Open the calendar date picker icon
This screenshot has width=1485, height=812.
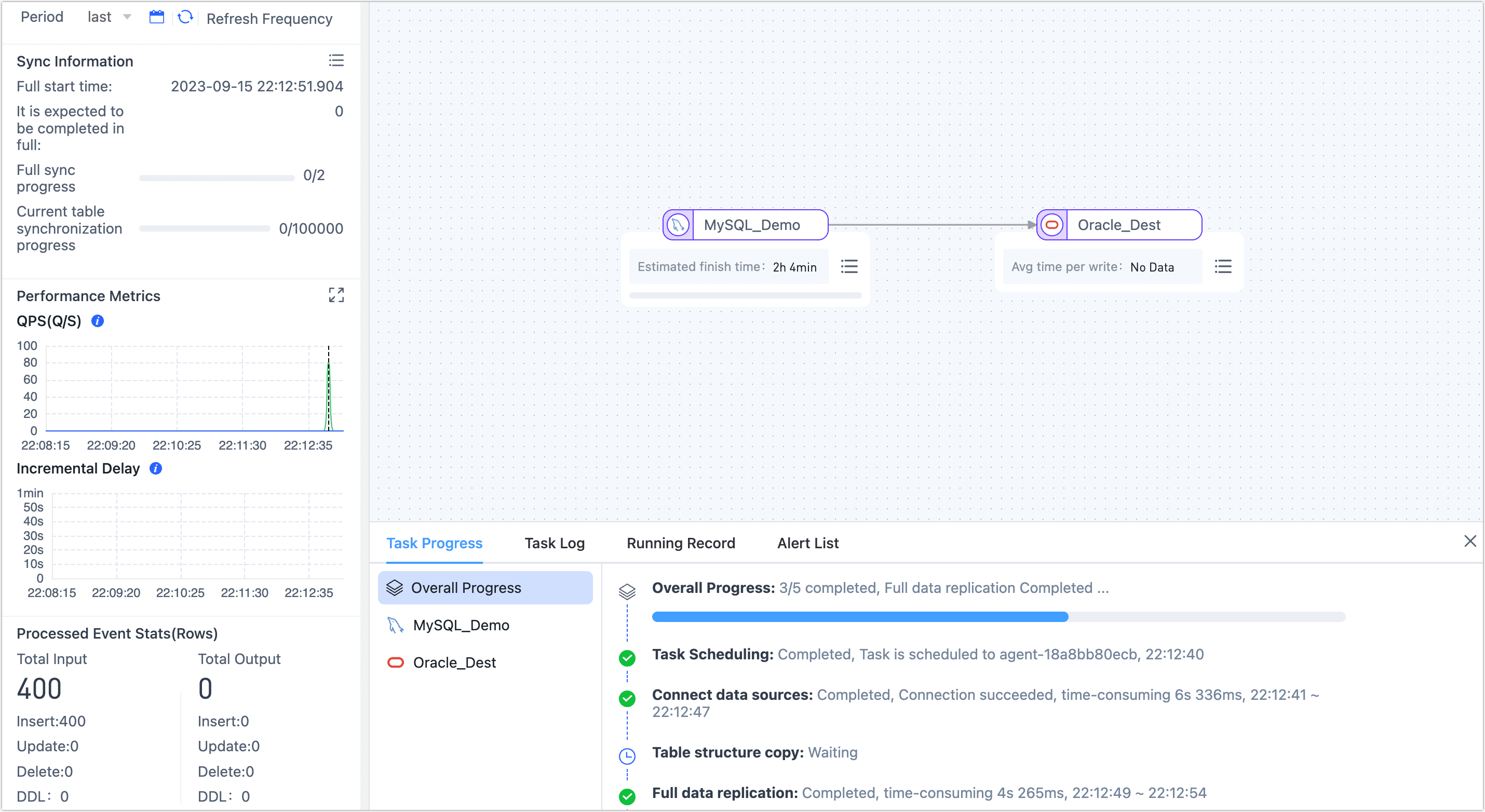[156, 17]
